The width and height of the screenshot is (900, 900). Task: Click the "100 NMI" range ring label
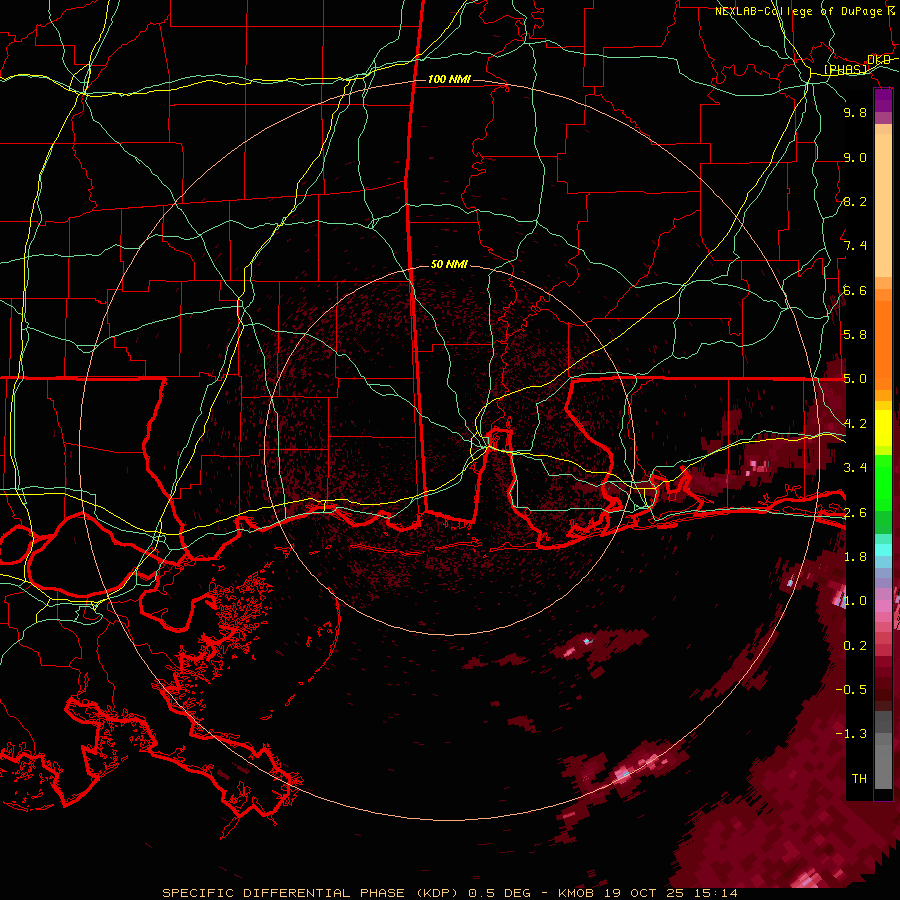(449, 79)
